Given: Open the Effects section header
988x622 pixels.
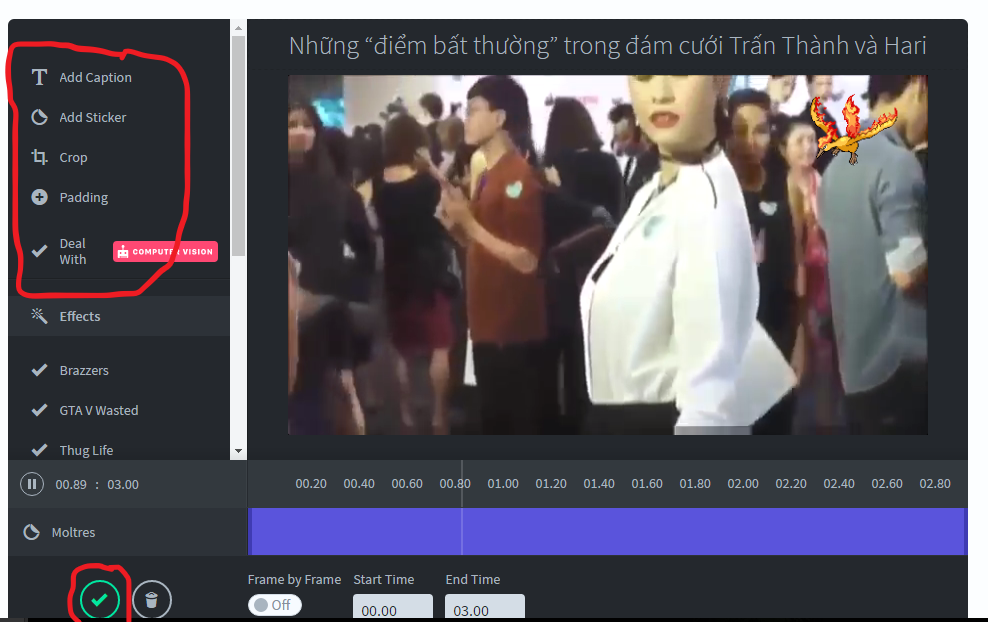Looking at the screenshot, I should click(119, 316).
